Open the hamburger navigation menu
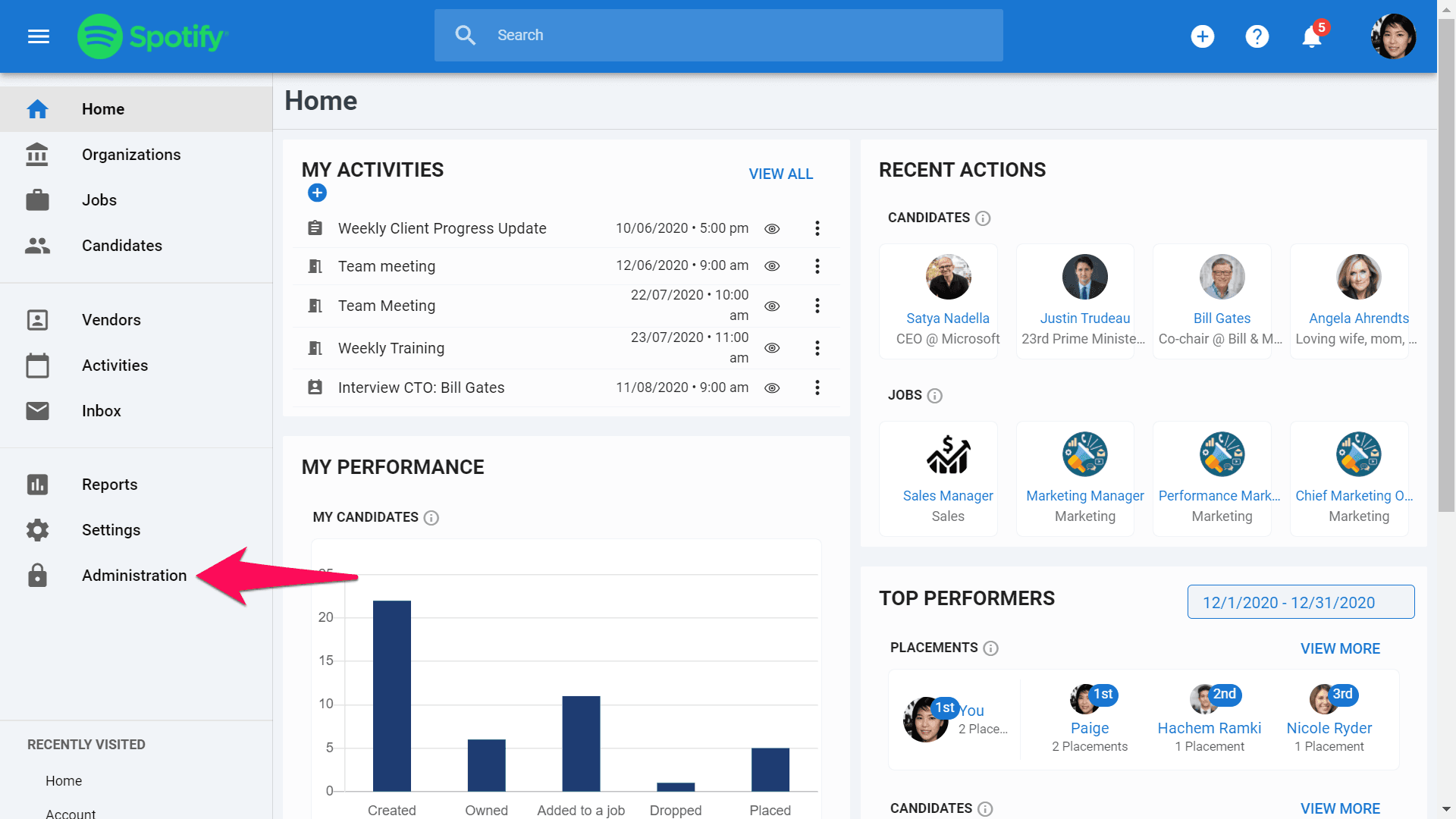Viewport: 1456px width, 819px height. point(39,36)
